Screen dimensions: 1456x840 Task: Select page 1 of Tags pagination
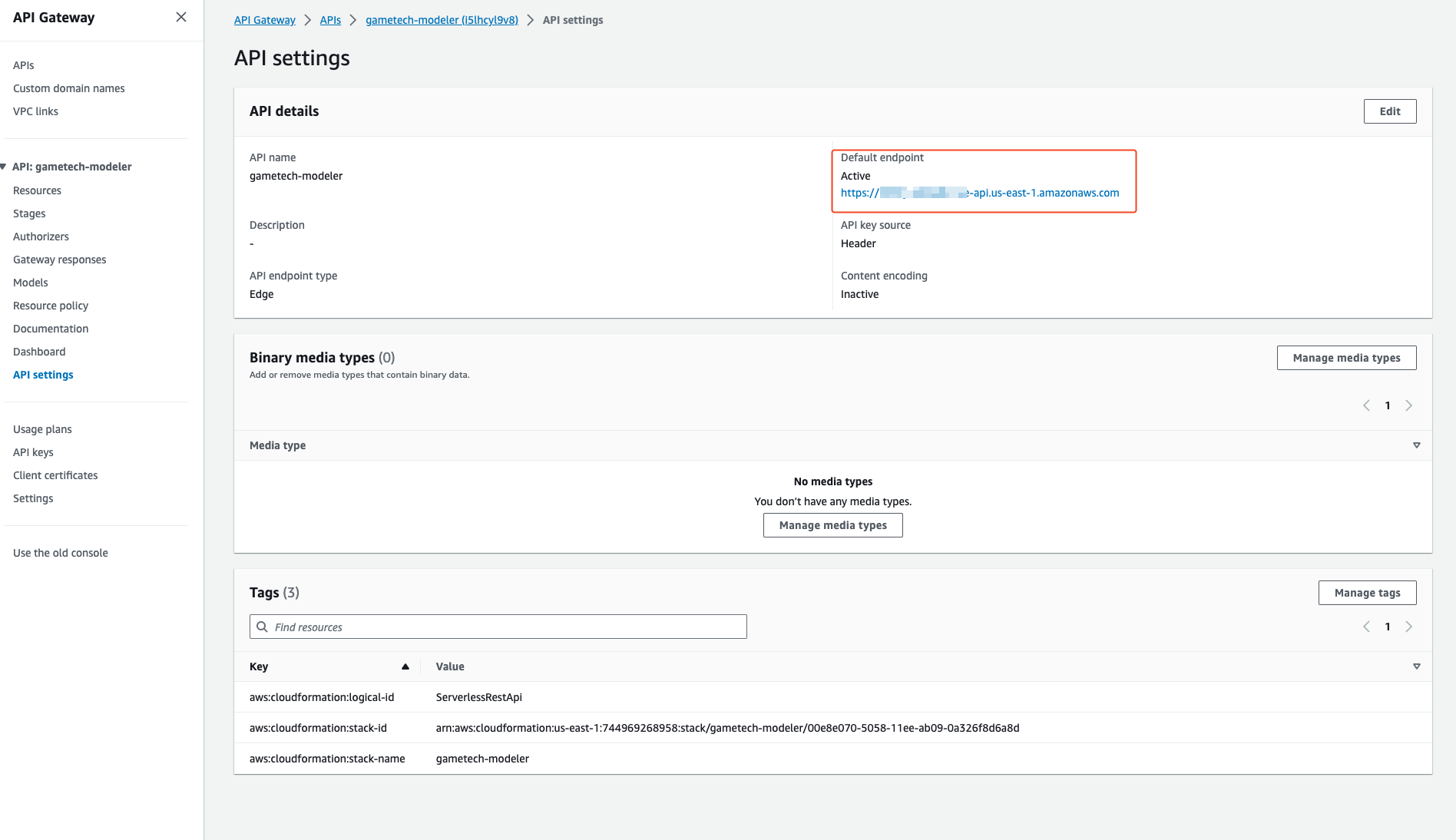tap(1388, 627)
